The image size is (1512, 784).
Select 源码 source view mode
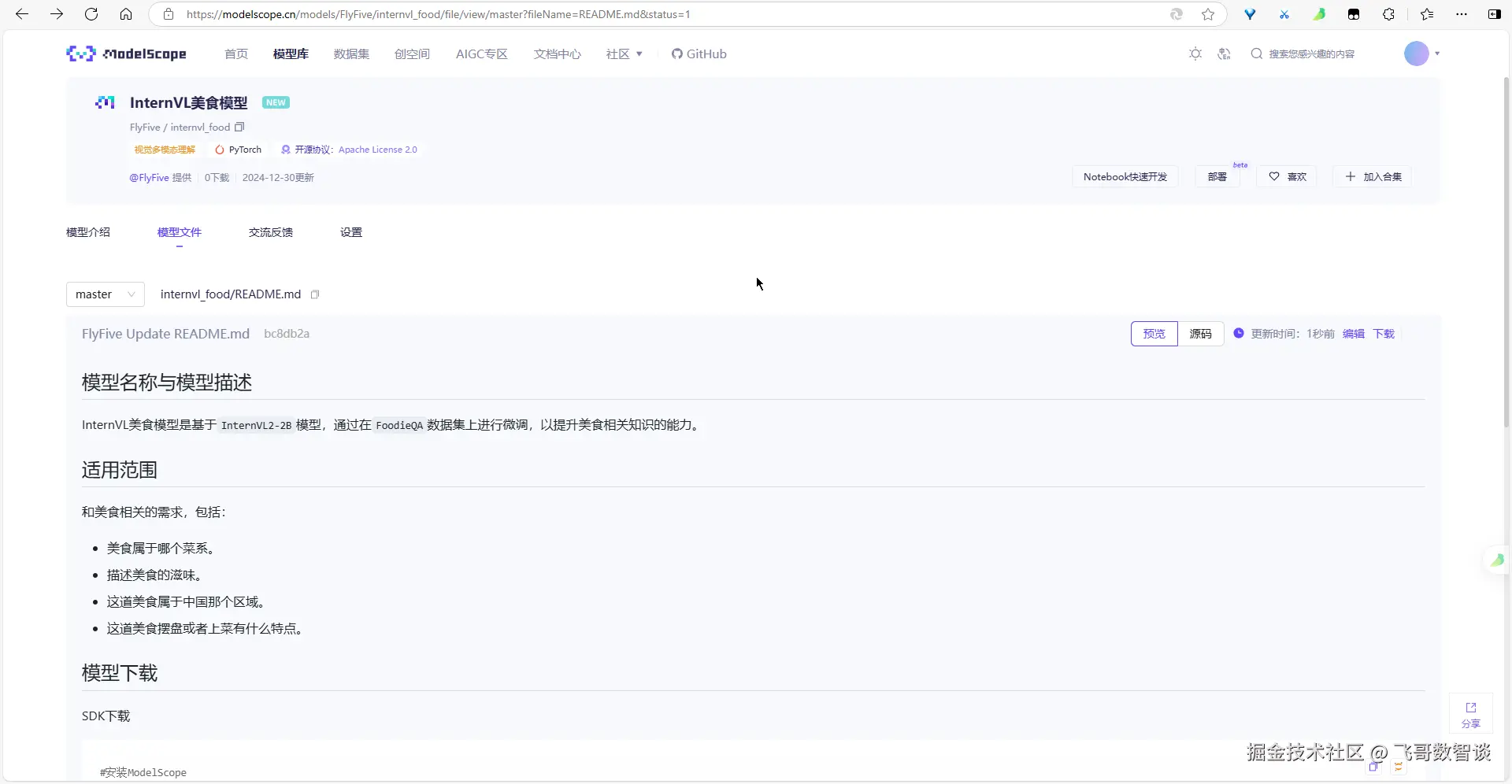(1201, 334)
